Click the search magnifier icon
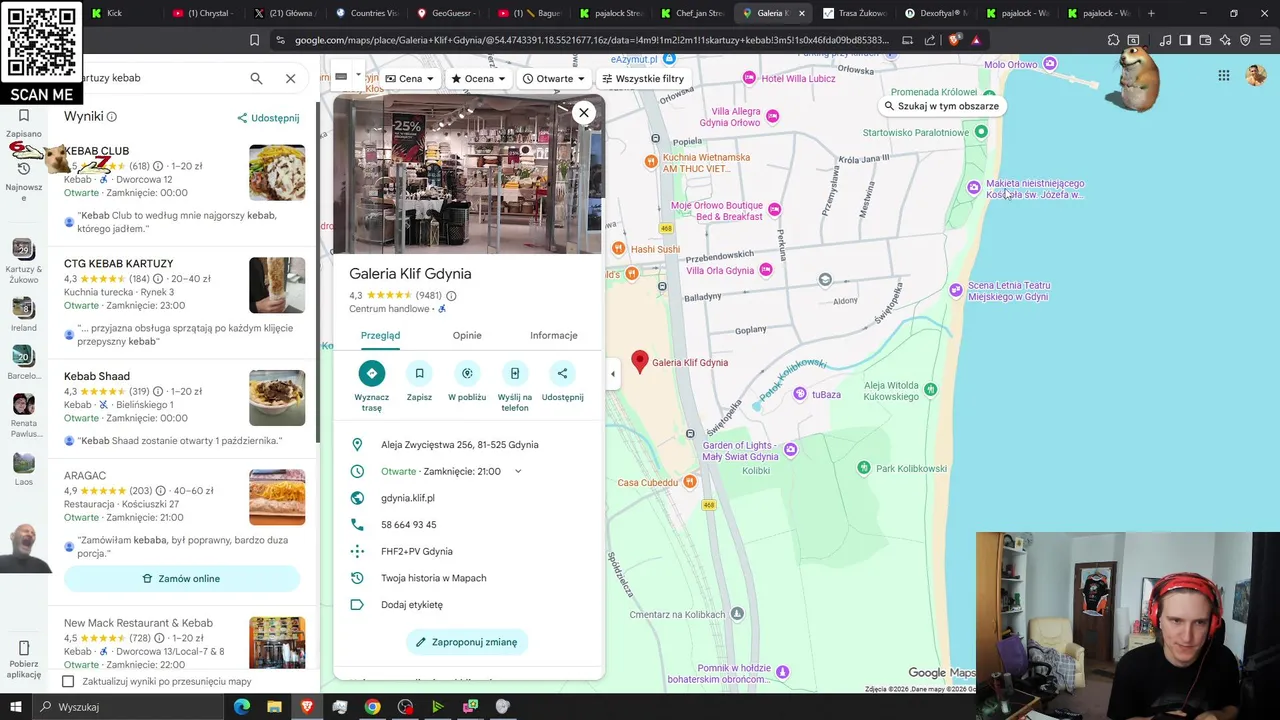Screen dimensions: 1280x720 tap(257, 78)
